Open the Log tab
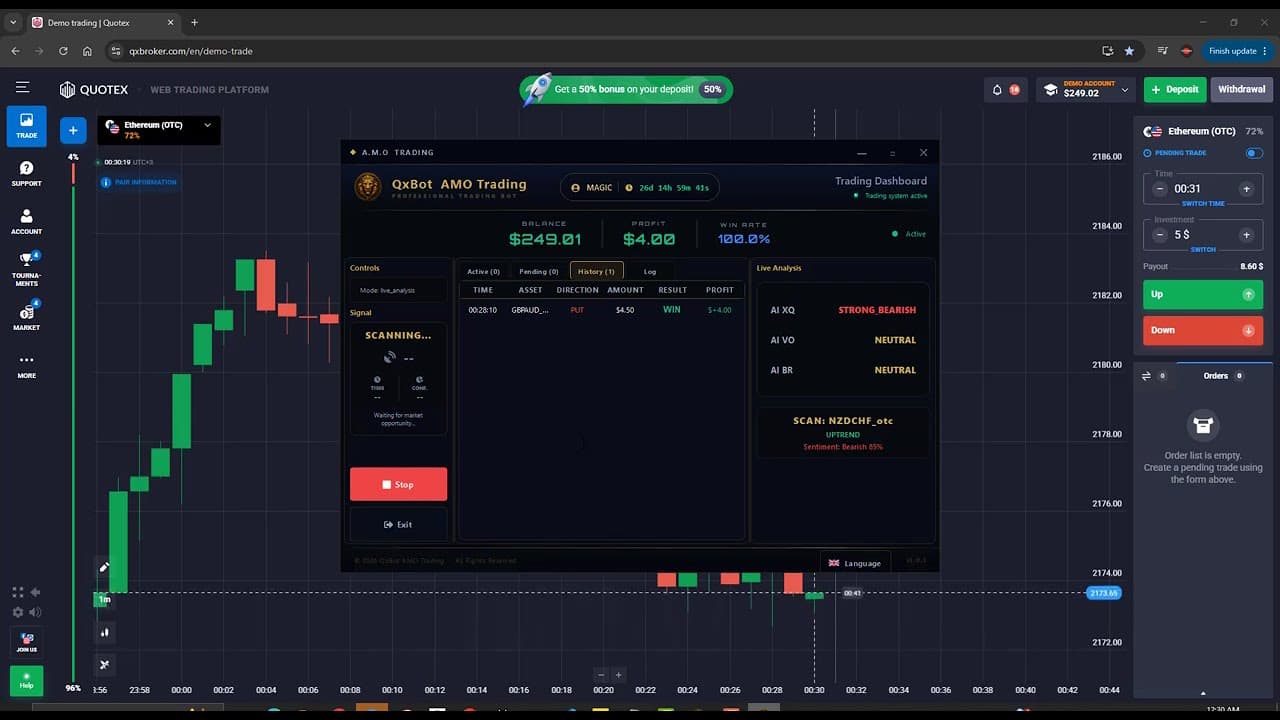 click(x=650, y=271)
